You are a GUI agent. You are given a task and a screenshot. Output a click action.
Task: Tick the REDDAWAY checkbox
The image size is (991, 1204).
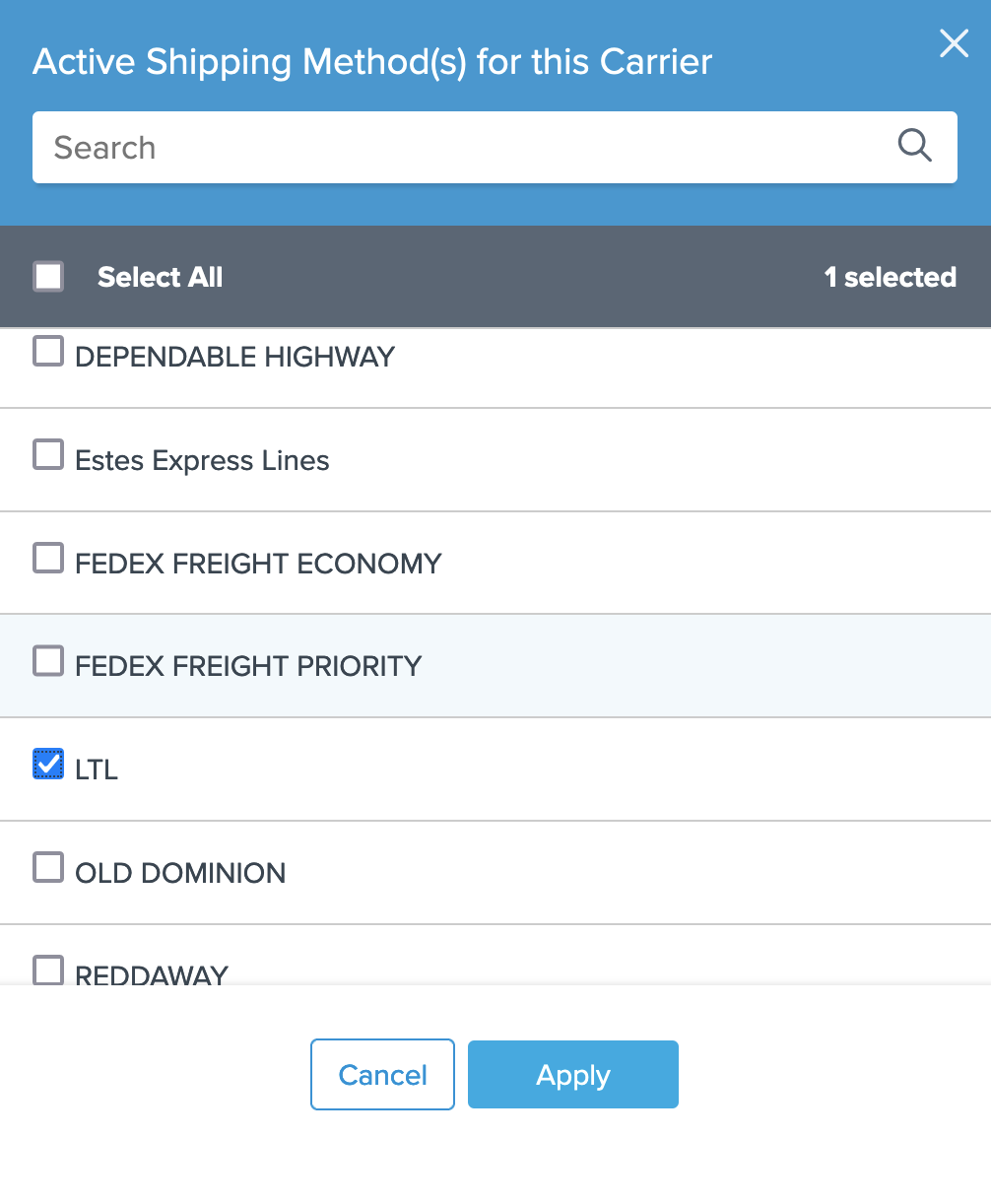pyautogui.click(x=48, y=970)
